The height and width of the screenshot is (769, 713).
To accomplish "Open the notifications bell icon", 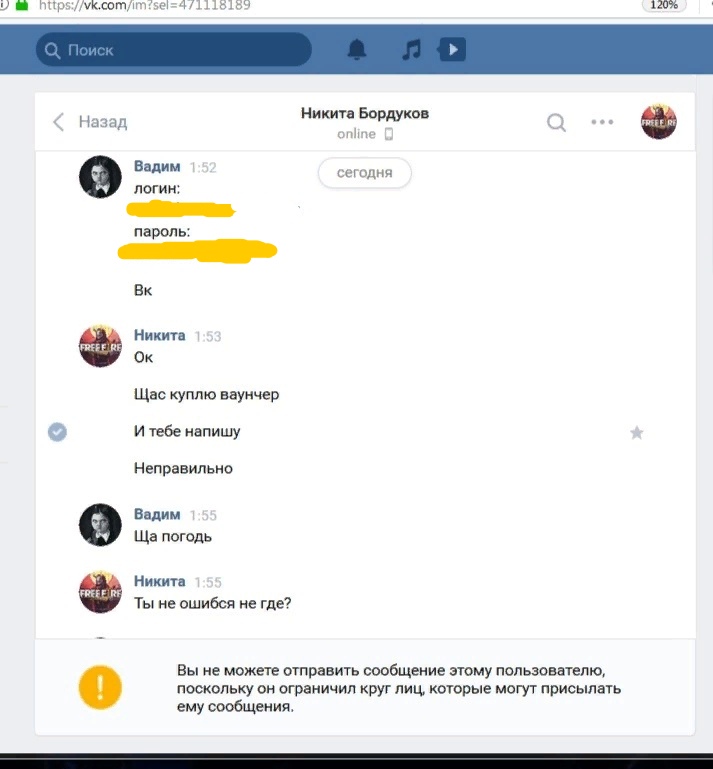I will [356, 50].
